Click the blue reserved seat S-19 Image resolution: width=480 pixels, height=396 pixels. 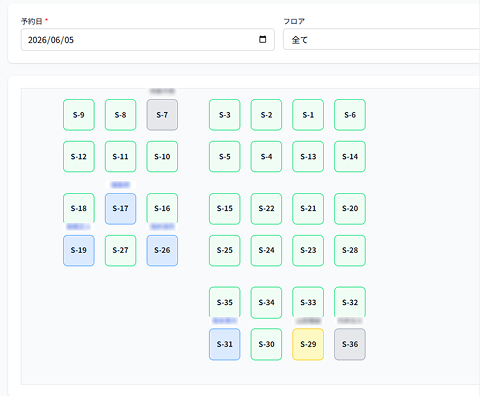79,250
